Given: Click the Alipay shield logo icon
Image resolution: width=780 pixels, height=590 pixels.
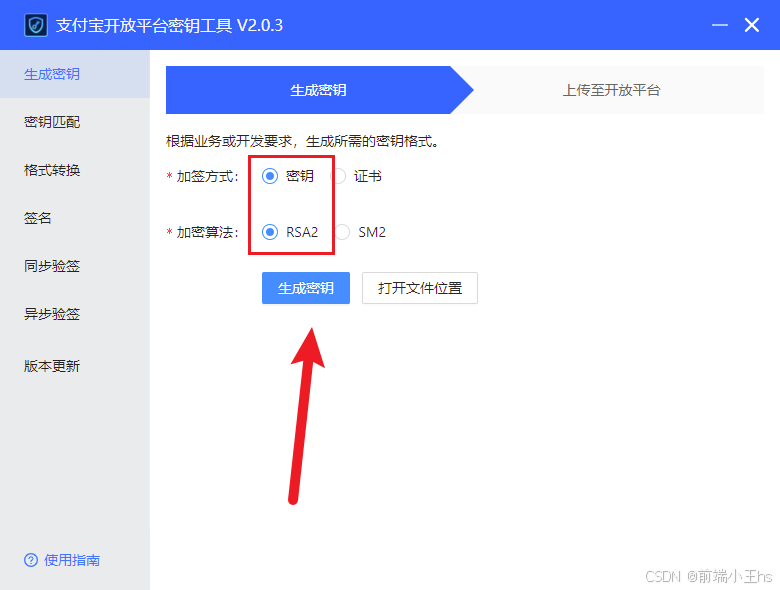Looking at the screenshot, I should [x=36, y=25].
